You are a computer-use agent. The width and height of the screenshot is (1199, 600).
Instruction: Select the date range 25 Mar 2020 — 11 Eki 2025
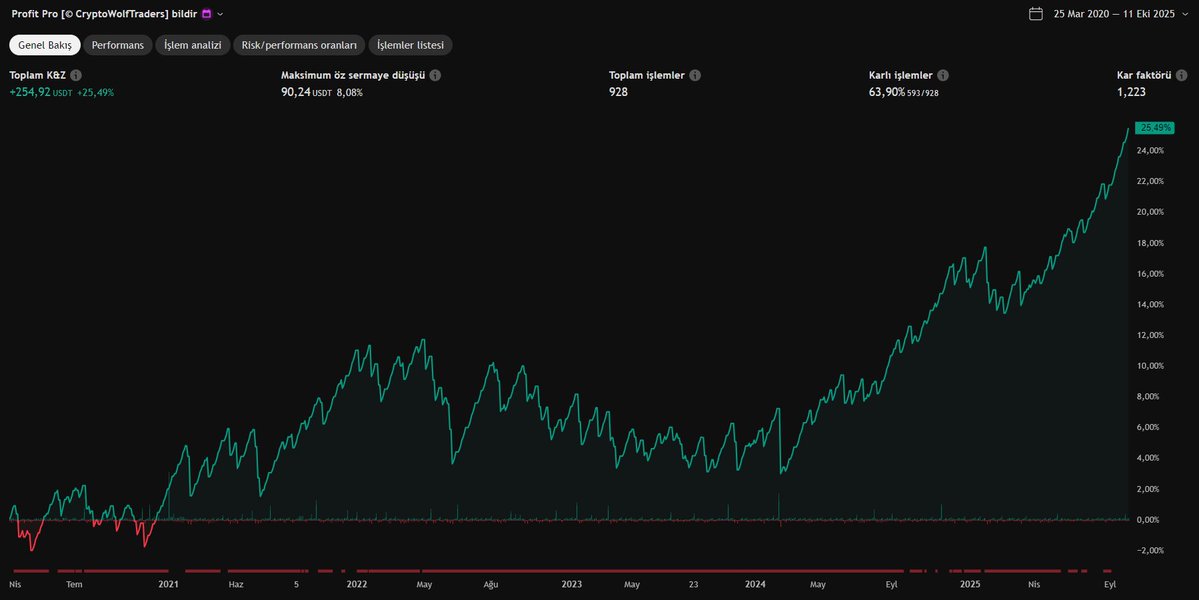click(1113, 14)
